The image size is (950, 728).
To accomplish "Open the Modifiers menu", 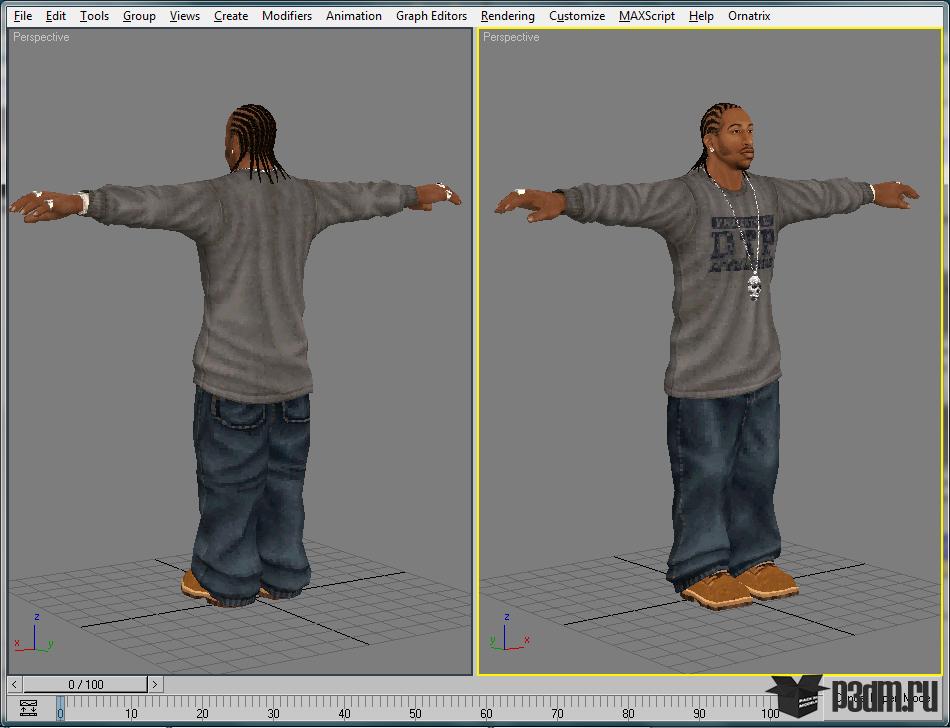I will 287,16.
